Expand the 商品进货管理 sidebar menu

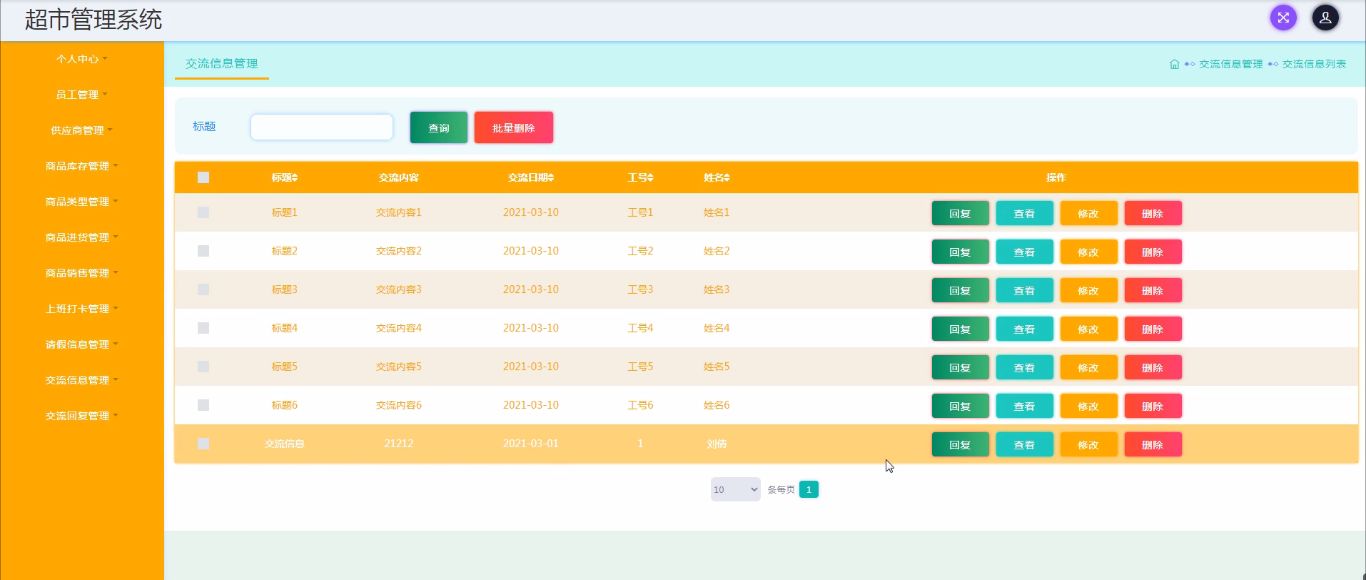point(82,238)
